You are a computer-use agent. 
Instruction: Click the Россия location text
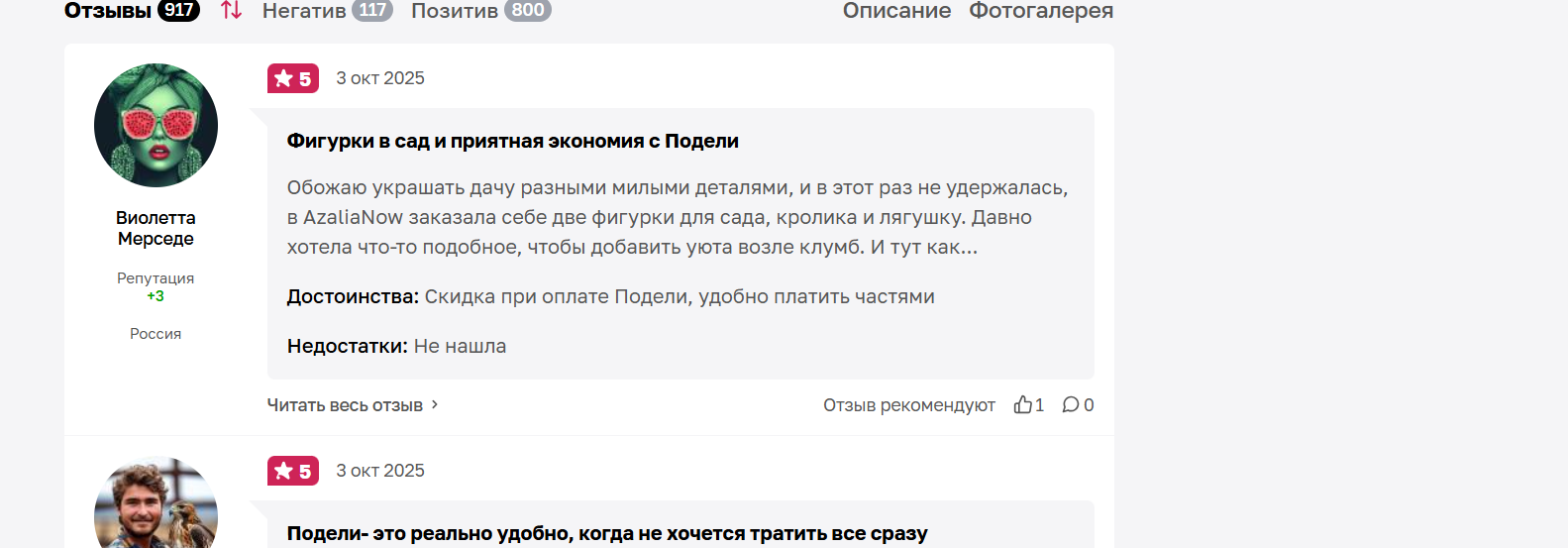[x=156, y=334]
